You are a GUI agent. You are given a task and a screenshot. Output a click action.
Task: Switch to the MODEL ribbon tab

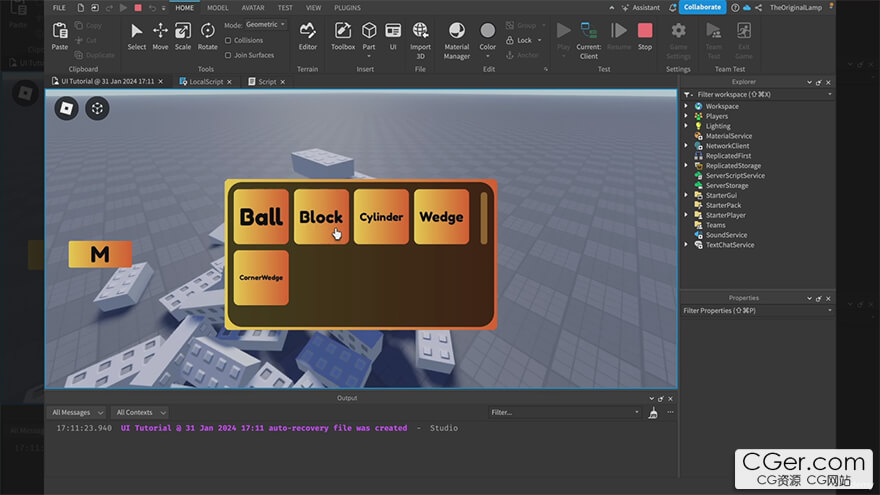[217, 8]
